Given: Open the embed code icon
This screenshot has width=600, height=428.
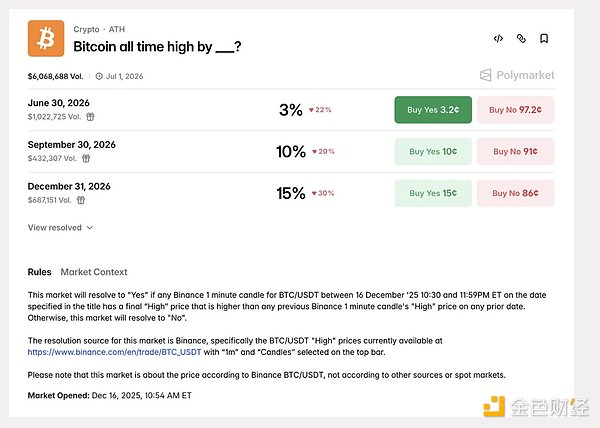Looking at the screenshot, I should 498,39.
